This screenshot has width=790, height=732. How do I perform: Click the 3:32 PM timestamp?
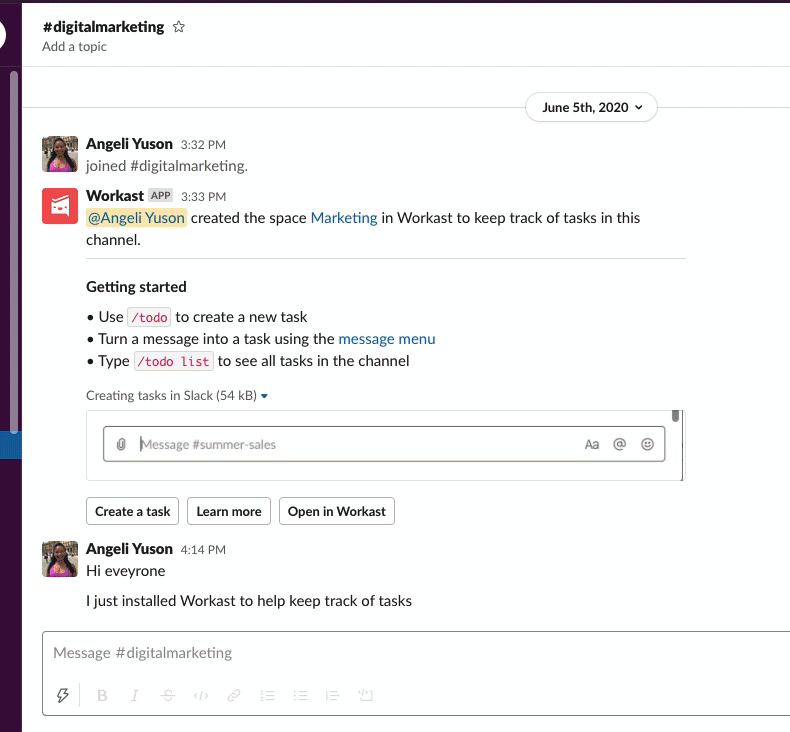[203, 145]
